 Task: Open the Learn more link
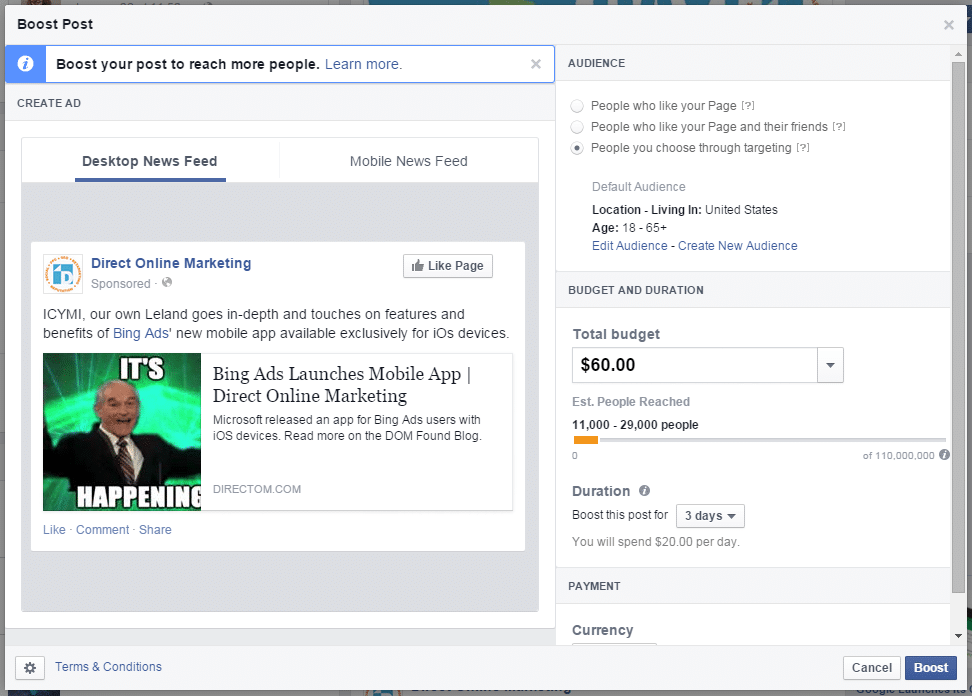click(x=362, y=63)
